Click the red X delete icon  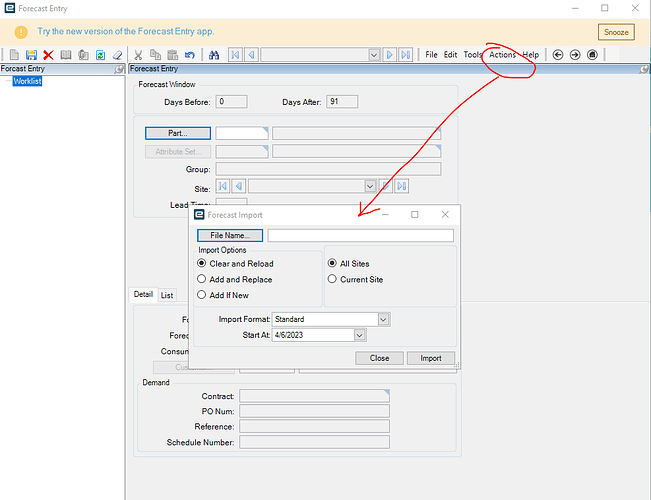[48, 55]
